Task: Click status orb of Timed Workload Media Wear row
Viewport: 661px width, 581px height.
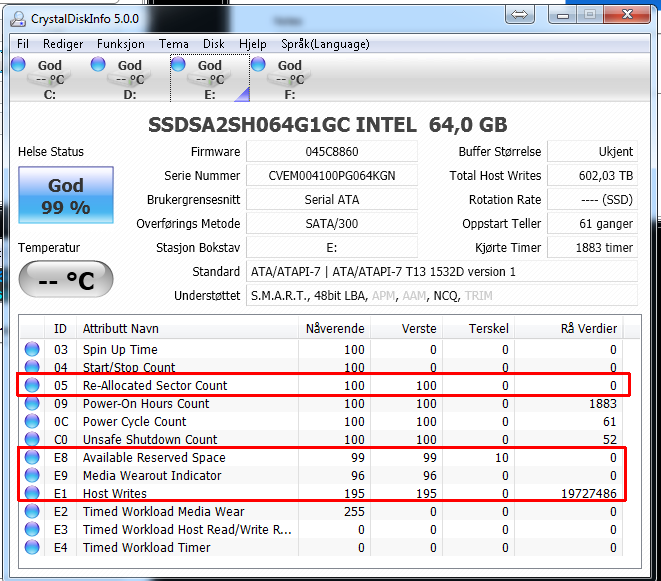Action: [32, 511]
